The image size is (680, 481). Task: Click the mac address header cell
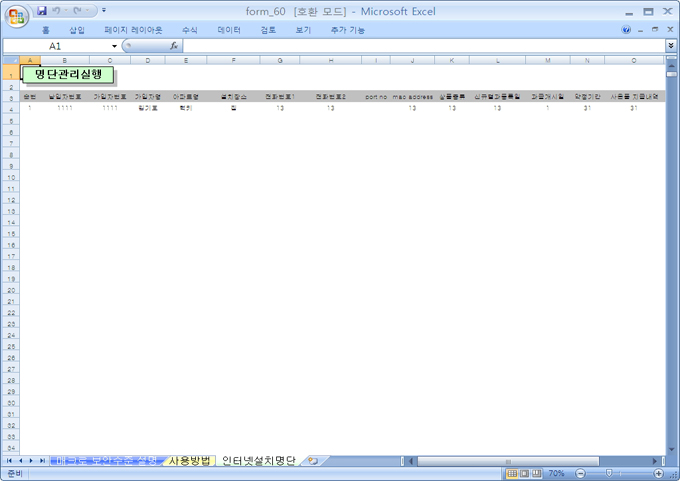(412, 97)
